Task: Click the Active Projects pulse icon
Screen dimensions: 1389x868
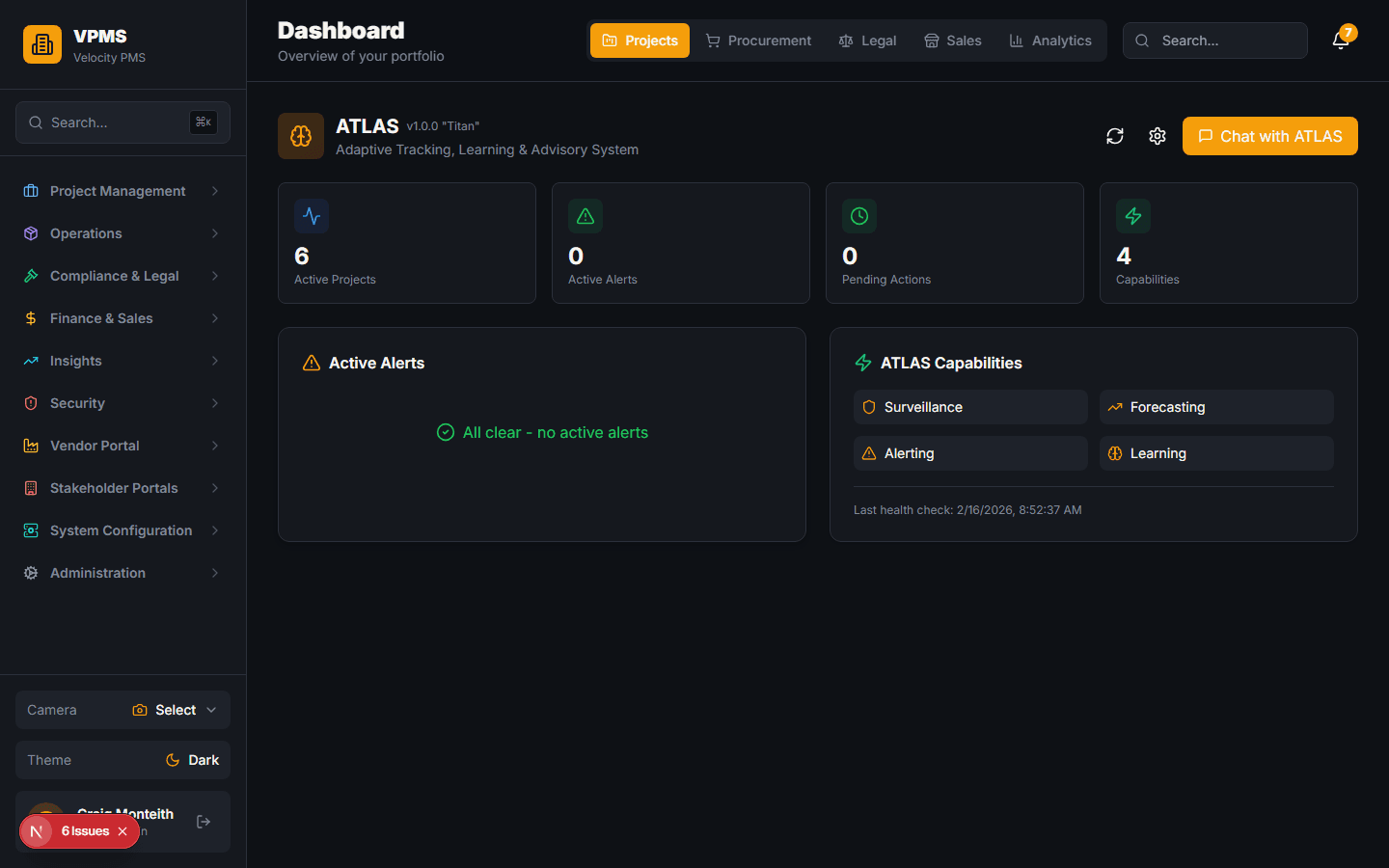Action: coord(311,216)
